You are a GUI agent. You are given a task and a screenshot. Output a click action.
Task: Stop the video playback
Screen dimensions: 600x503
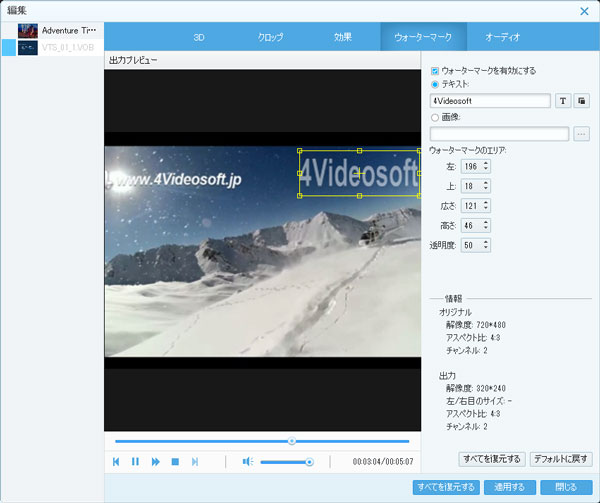tap(175, 461)
